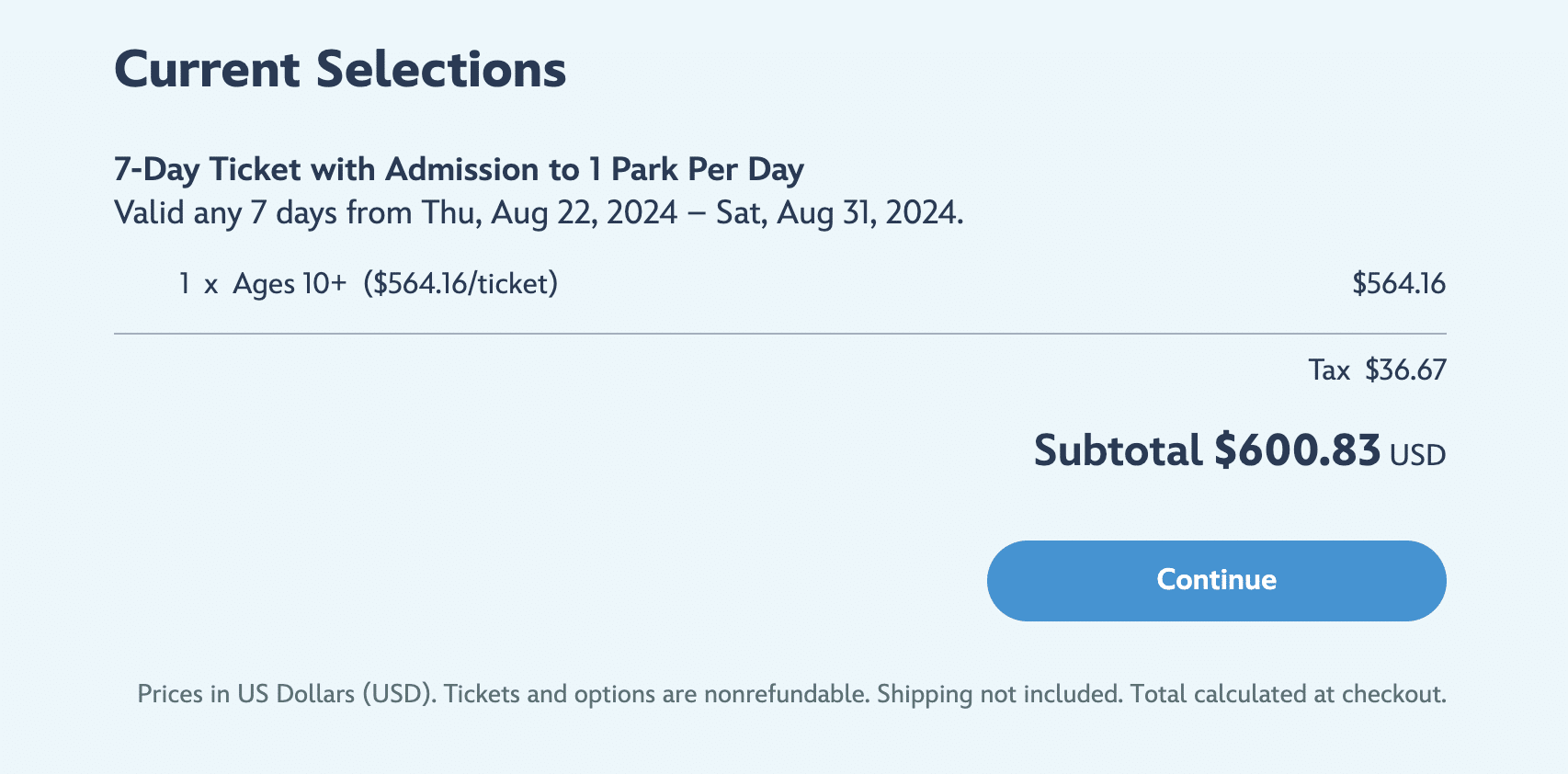Click "Total calculated at checkout" text
The width and height of the screenshot is (1568, 774).
1288,694
